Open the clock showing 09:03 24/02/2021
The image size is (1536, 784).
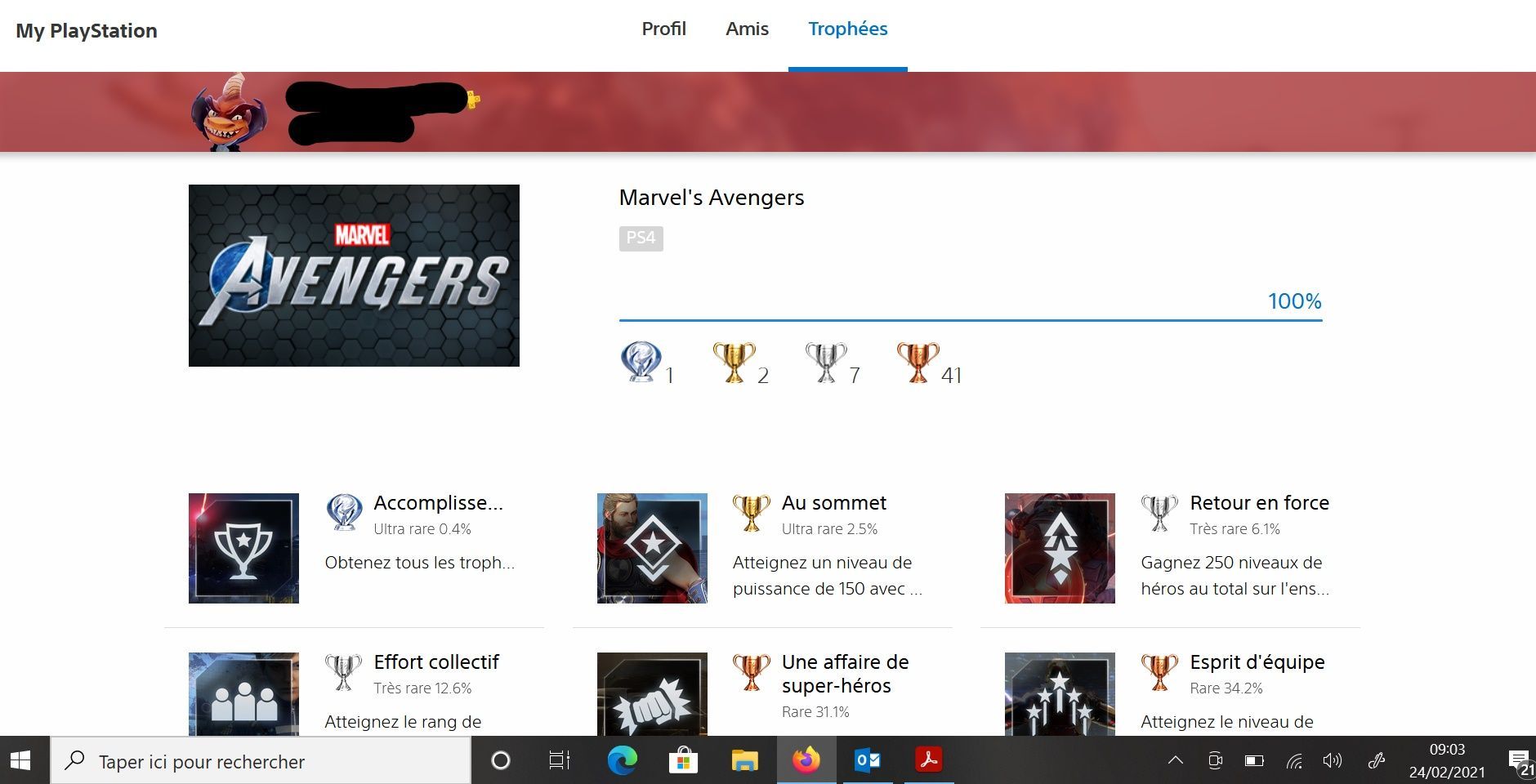(x=1447, y=760)
